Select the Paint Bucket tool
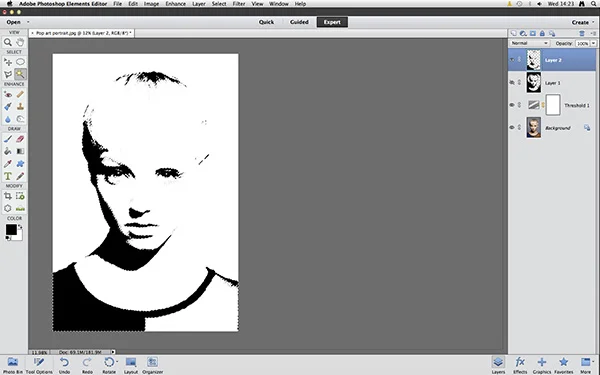Viewport: 600px width, 375px height. point(8,151)
